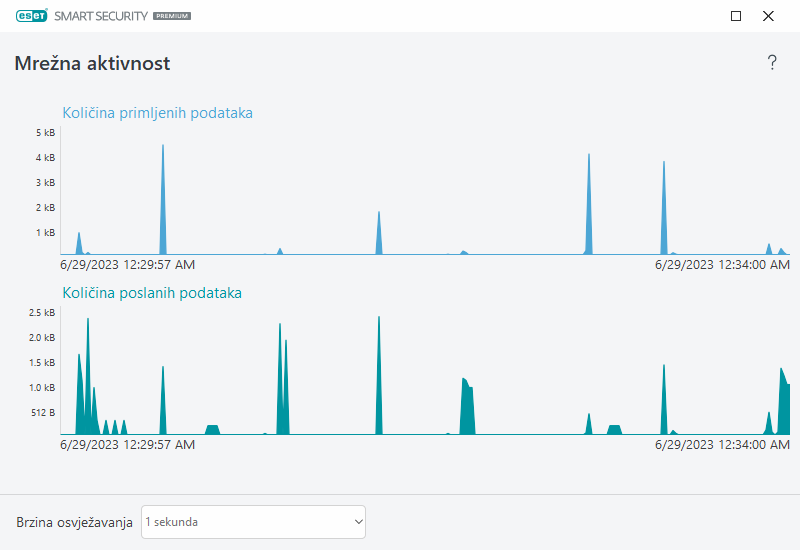Click sent chart start timestamp 12:29:57 AM

127,444
